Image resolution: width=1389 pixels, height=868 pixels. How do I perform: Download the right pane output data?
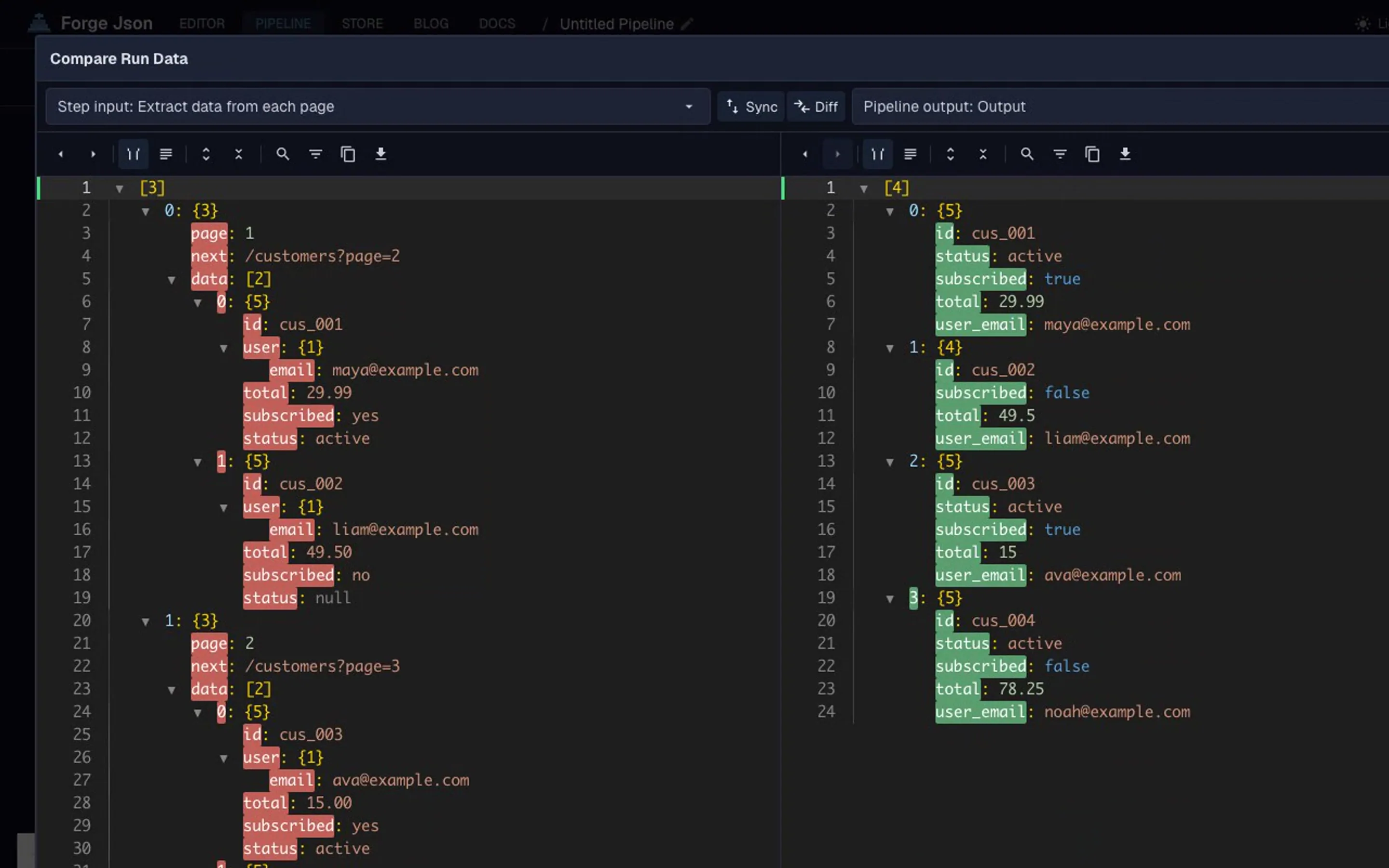coord(1125,154)
